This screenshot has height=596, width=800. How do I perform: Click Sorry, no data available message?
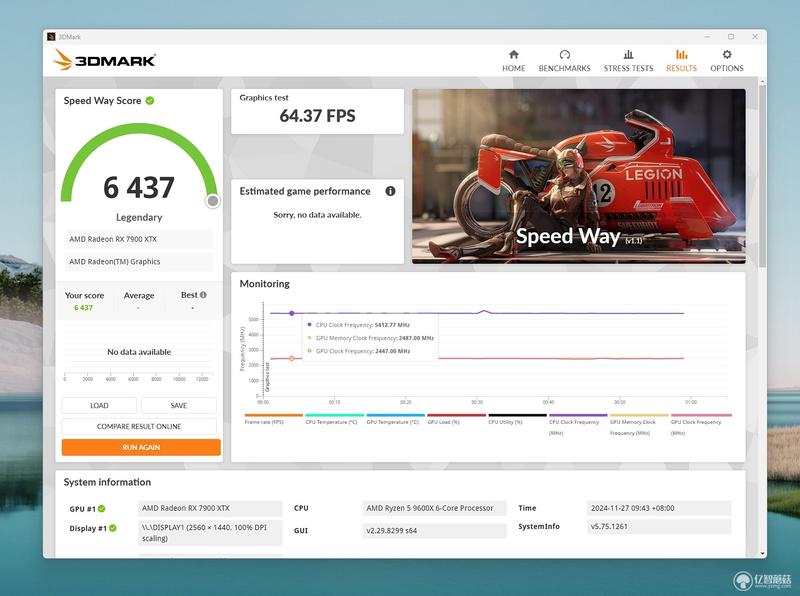click(x=317, y=215)
